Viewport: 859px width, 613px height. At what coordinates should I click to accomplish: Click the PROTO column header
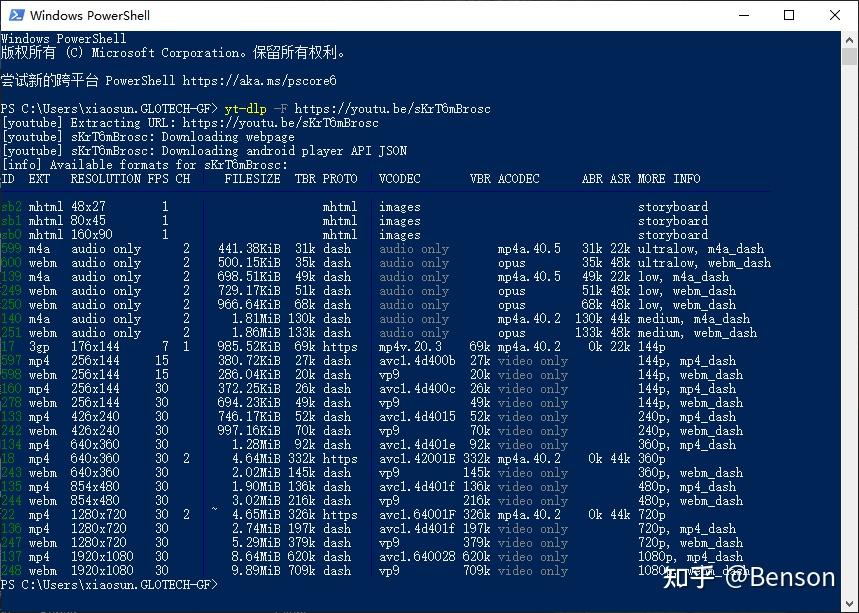pyautogui.click(x=340, y=179)
